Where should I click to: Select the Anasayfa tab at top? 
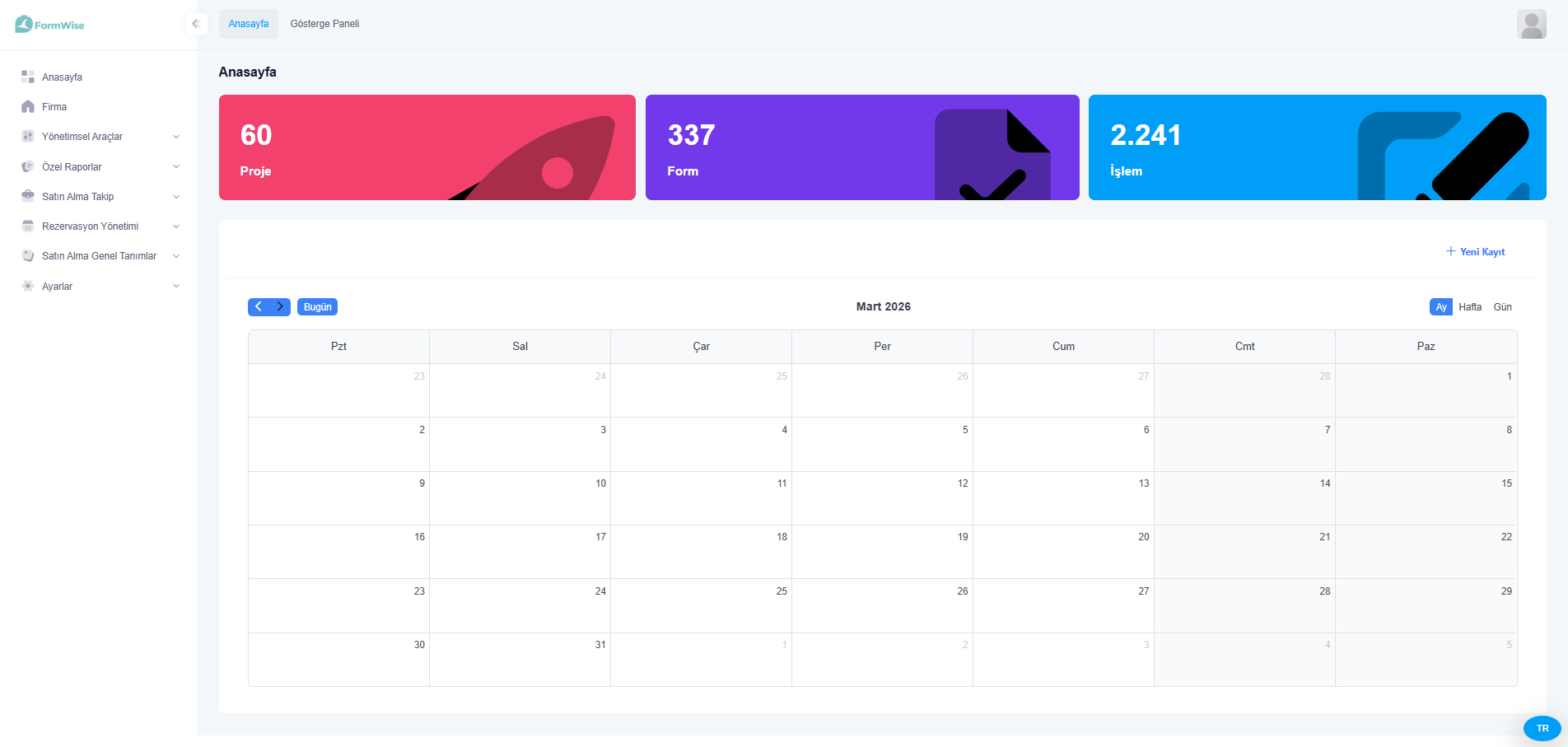point(249,24)
